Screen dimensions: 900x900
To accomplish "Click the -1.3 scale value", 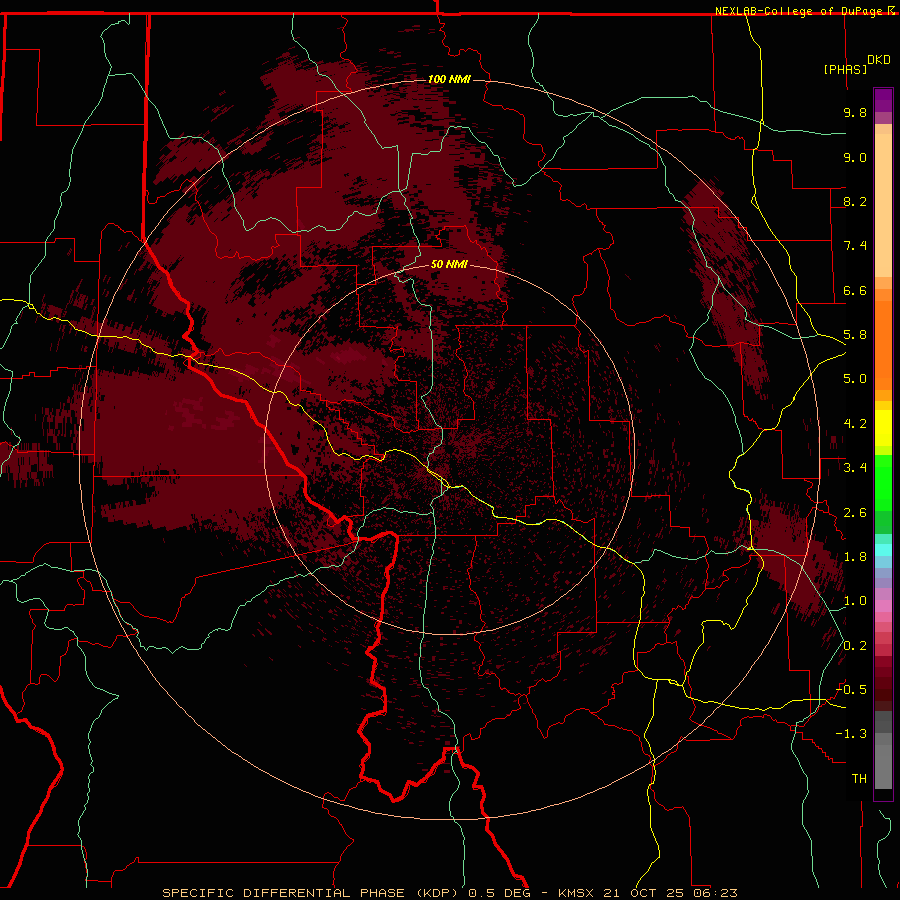I will pos(851,734).
